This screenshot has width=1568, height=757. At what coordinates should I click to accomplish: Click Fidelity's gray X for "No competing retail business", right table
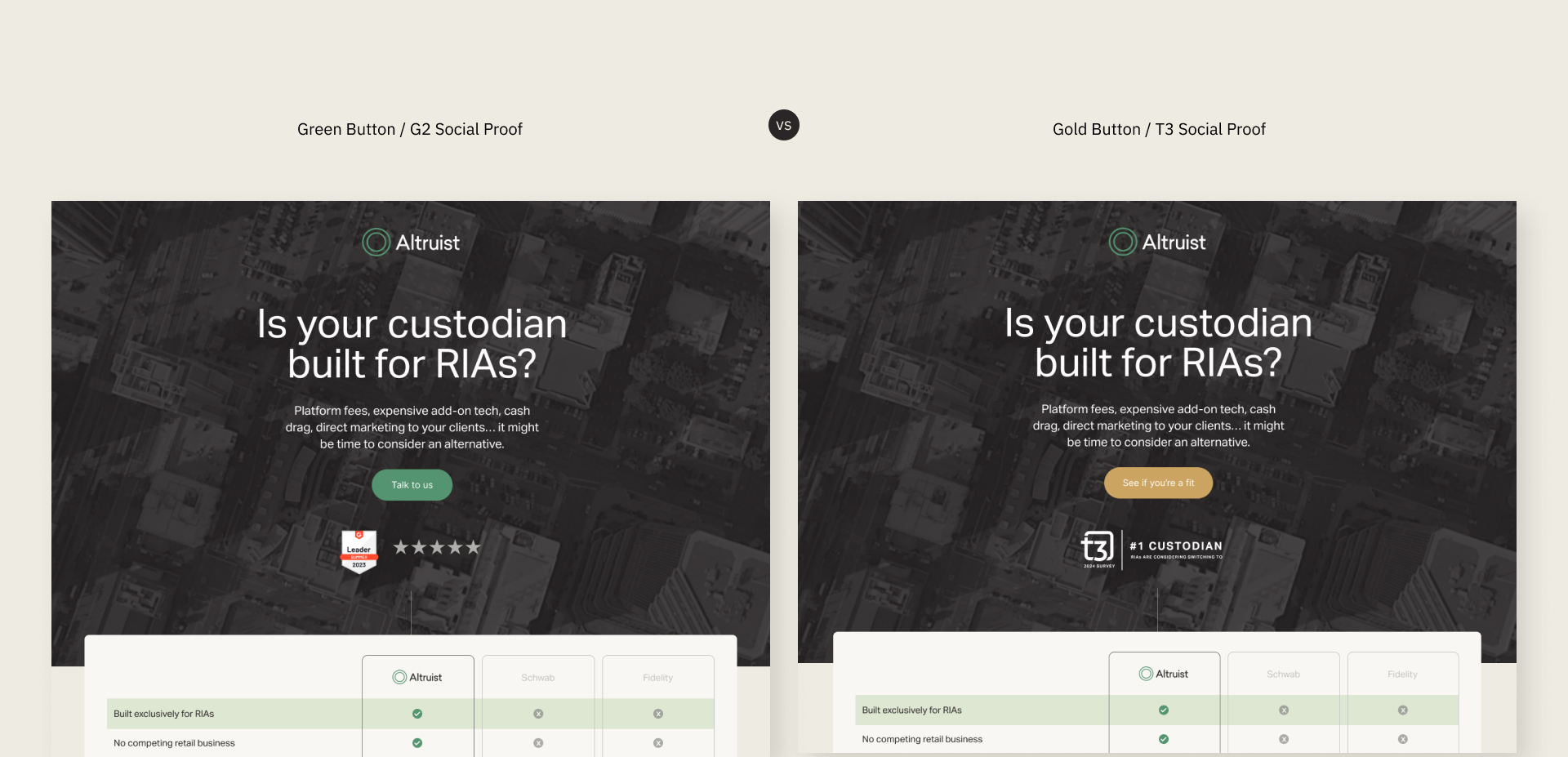coord(1403,739)
